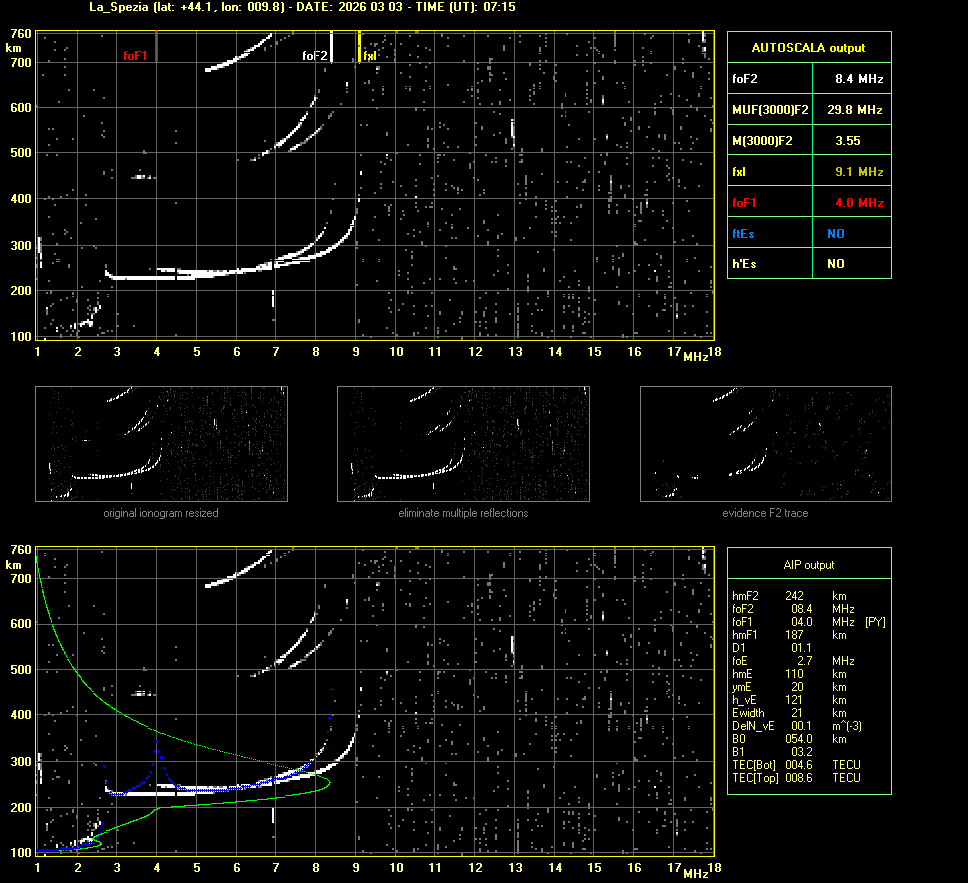Screen dimensions: 968x883
Task: Click the [PY] tag beside foF1
Action: (x=875, y=622)
